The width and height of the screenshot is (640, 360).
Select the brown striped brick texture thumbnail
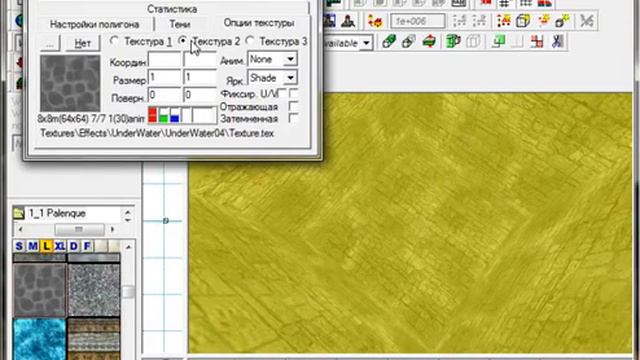(94, 339)
